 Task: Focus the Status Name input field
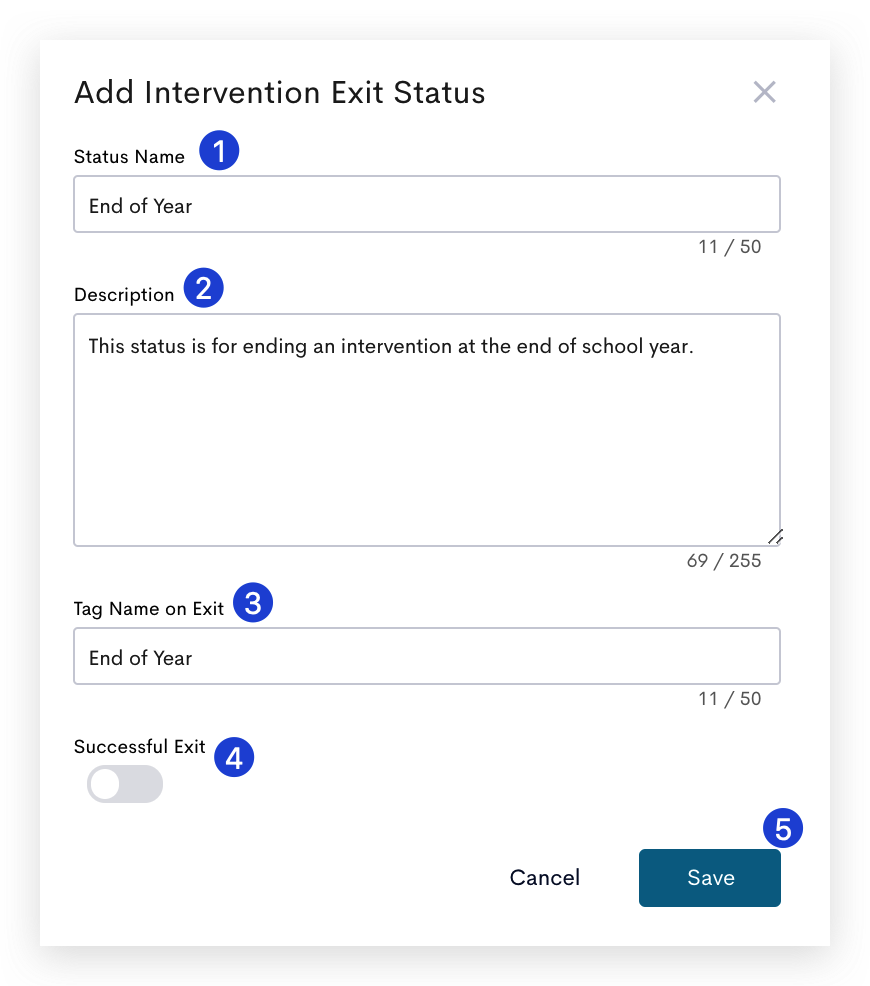click(x=427, y=204)
